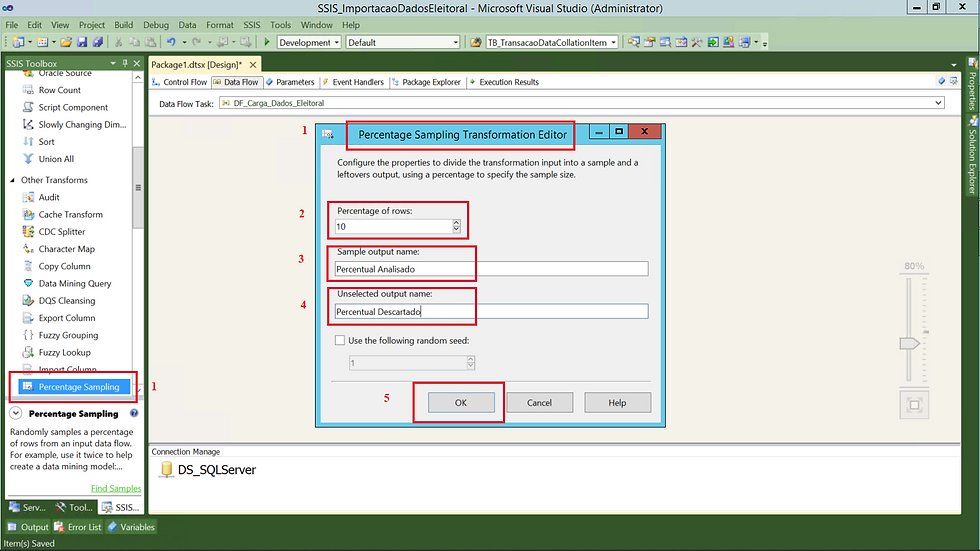Open the File menu
Image resolution: width=980 pixels, height=551 pixels.
(12, 25)
